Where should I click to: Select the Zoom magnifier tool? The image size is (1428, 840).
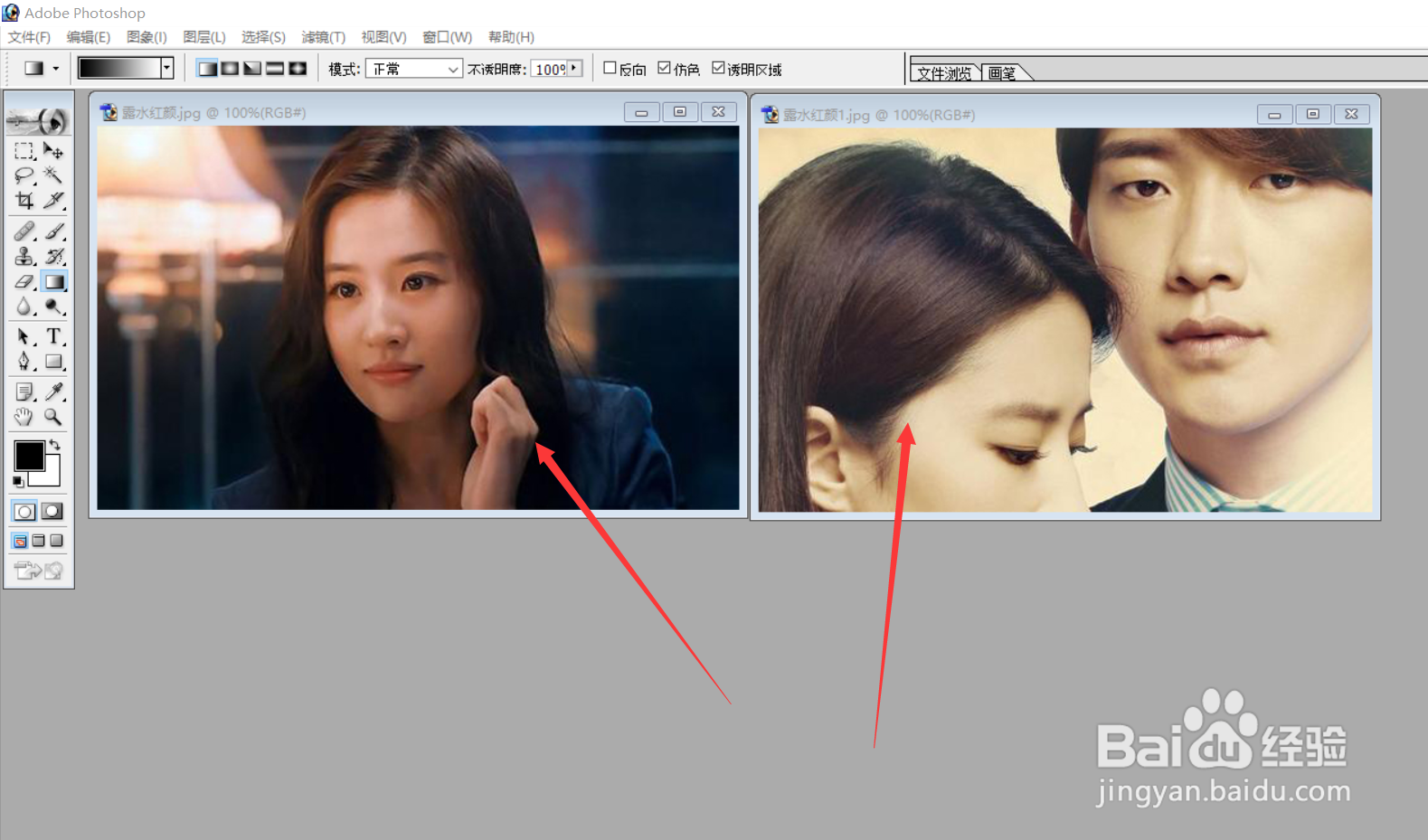click(53, 417)
